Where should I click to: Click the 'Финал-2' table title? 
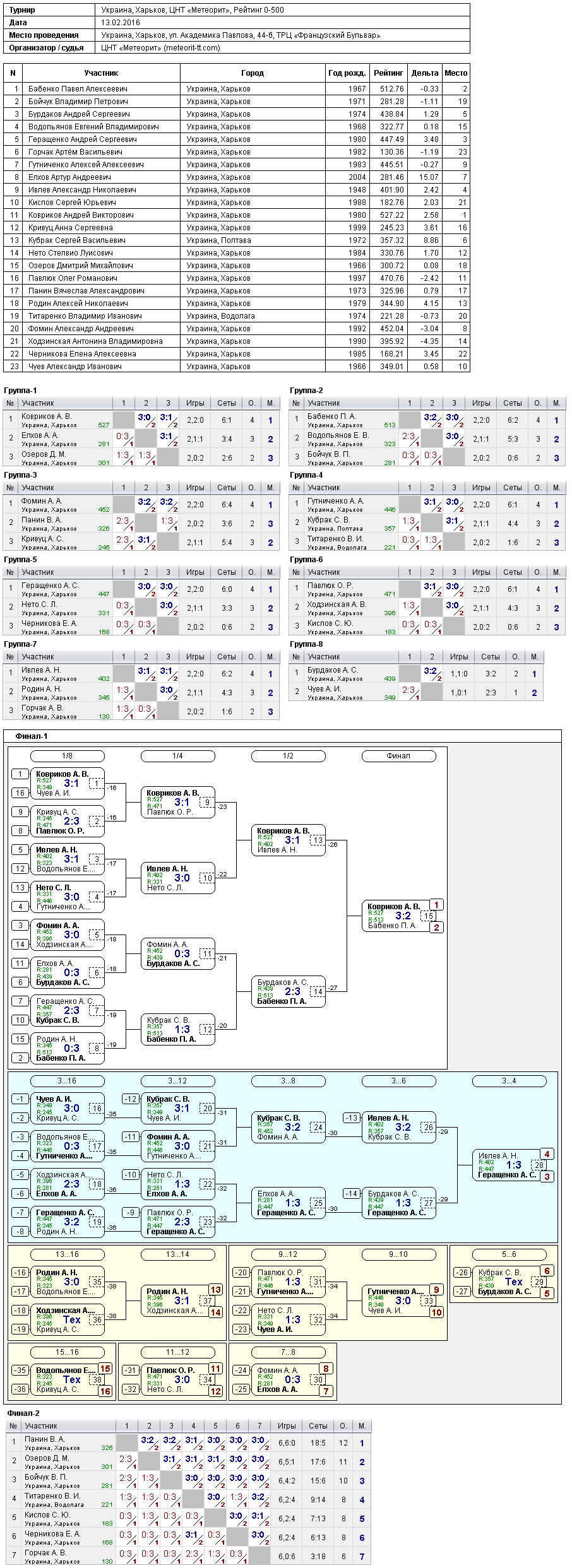[23, 1413]
